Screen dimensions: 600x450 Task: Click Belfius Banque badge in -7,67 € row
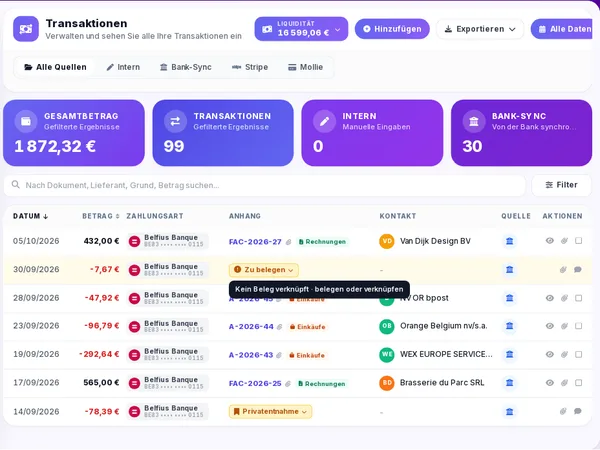(x=167, y=270)
